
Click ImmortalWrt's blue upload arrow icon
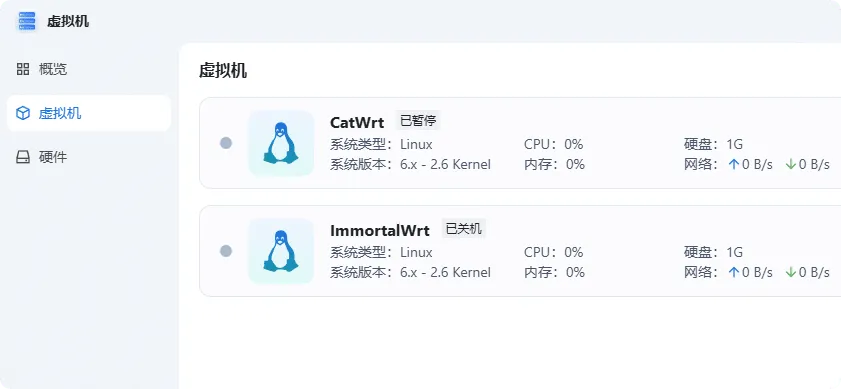point(734,272)
